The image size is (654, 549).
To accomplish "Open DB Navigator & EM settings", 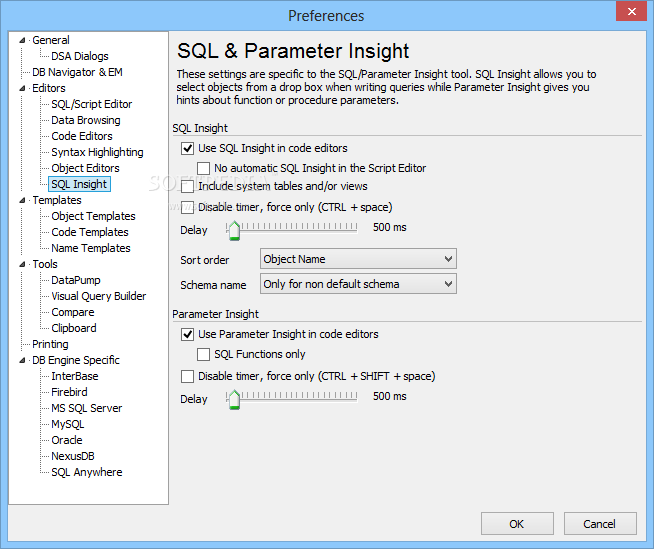I will (x=77, y=72).
